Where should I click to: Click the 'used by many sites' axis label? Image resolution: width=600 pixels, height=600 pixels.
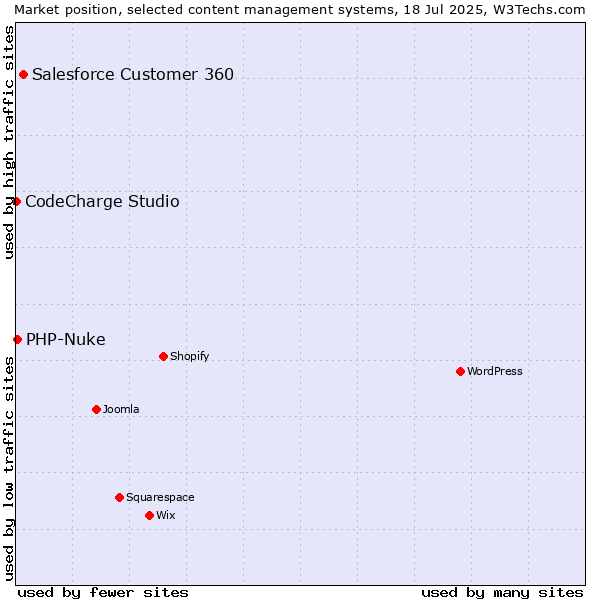(502, 593)
